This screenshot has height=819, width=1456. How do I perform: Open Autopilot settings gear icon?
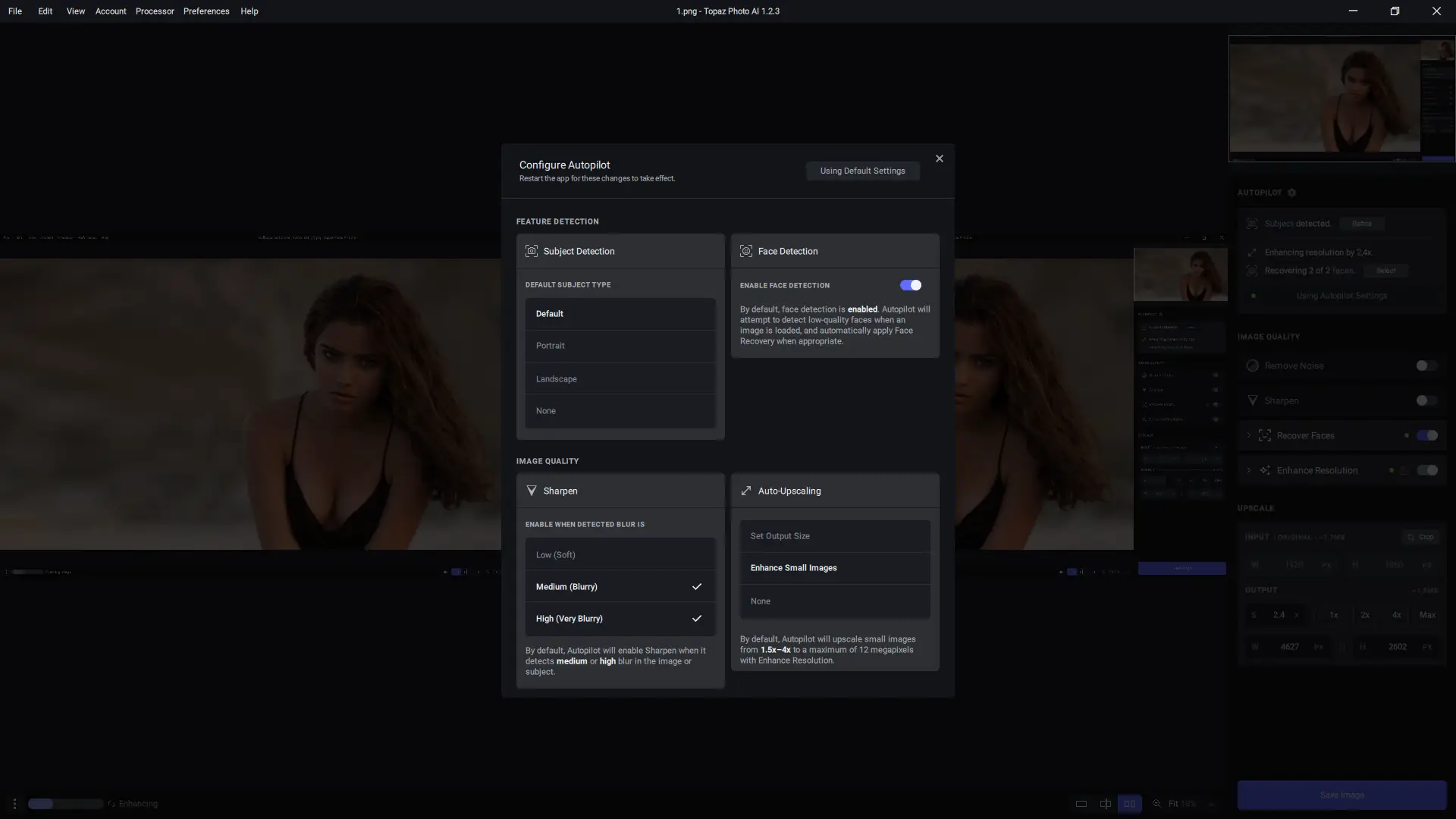(1292, 193)
